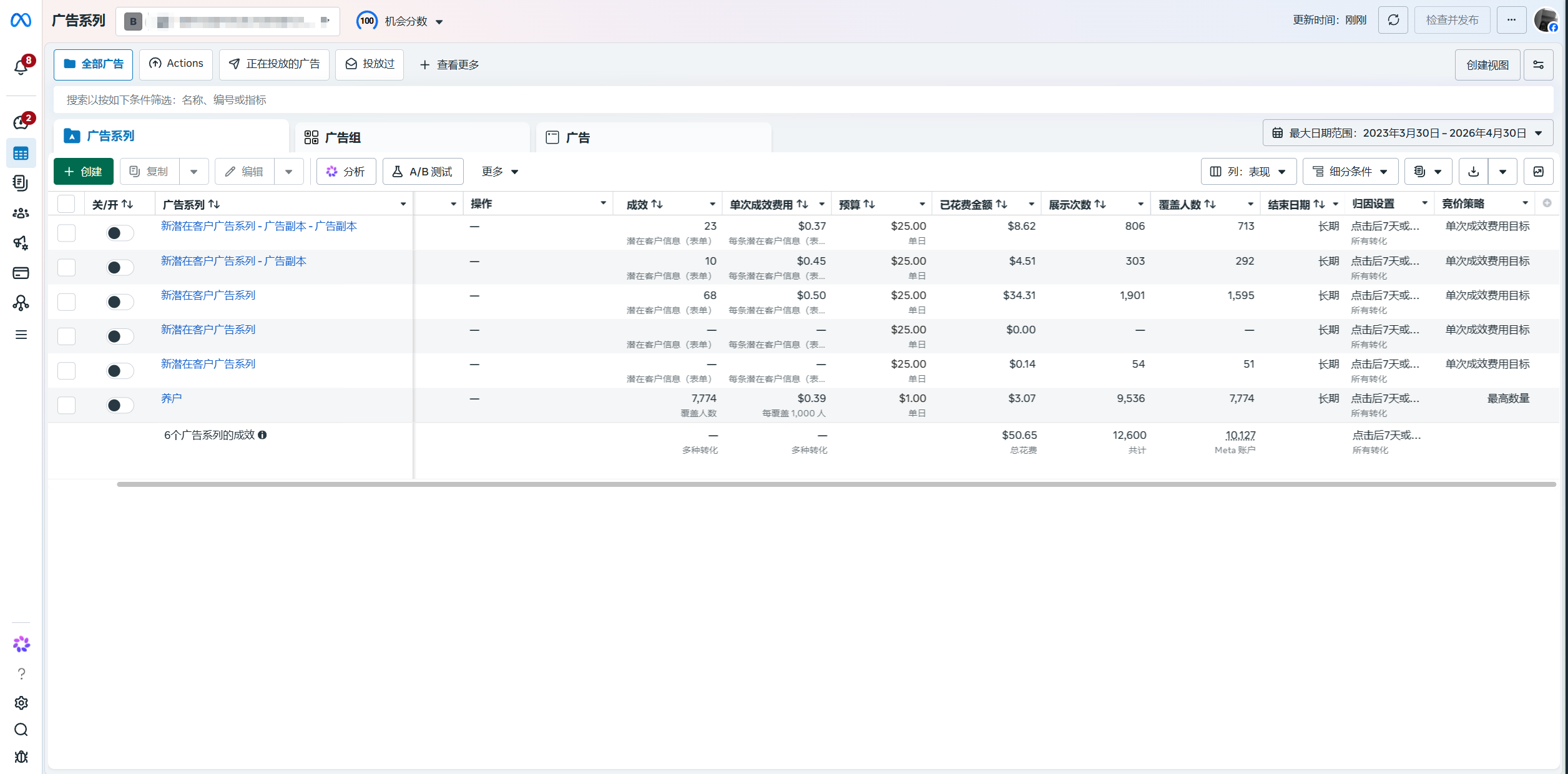The image size is (1568, 774).
Task: Click the refresh data icon
Action: tap(1393, 21)
